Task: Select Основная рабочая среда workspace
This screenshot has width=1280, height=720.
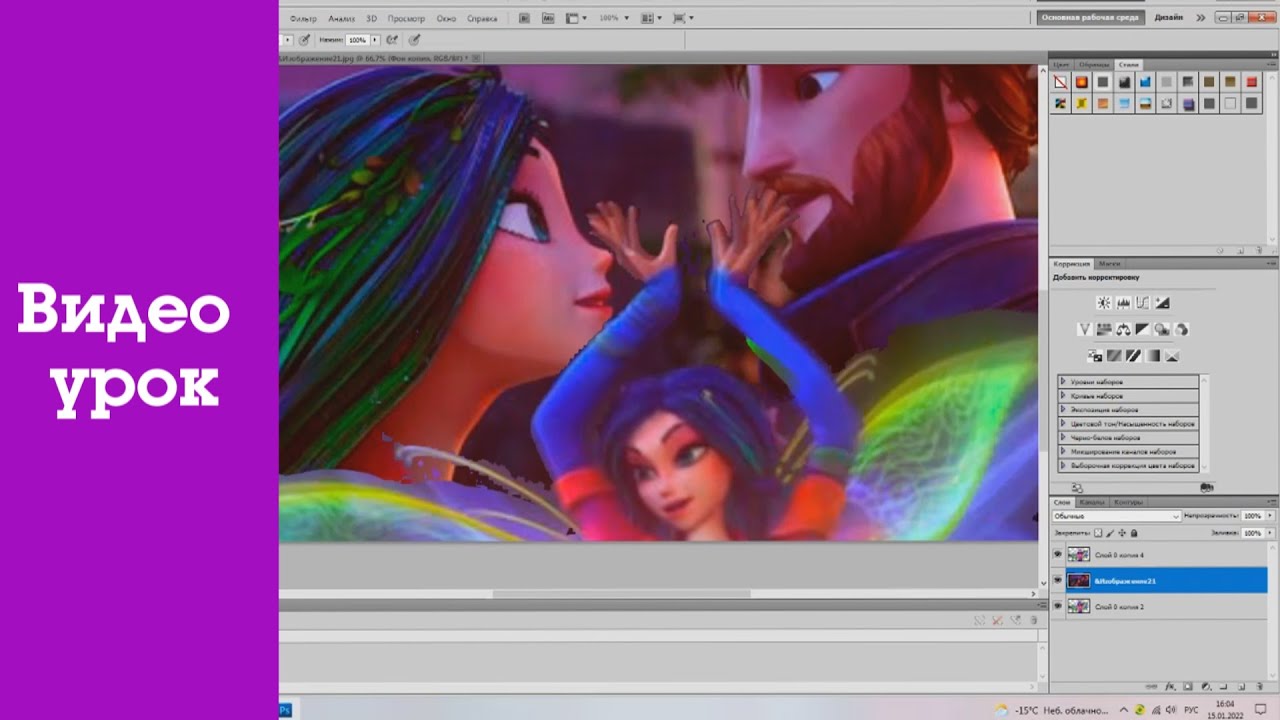Action: click(x=1090, y=17)
